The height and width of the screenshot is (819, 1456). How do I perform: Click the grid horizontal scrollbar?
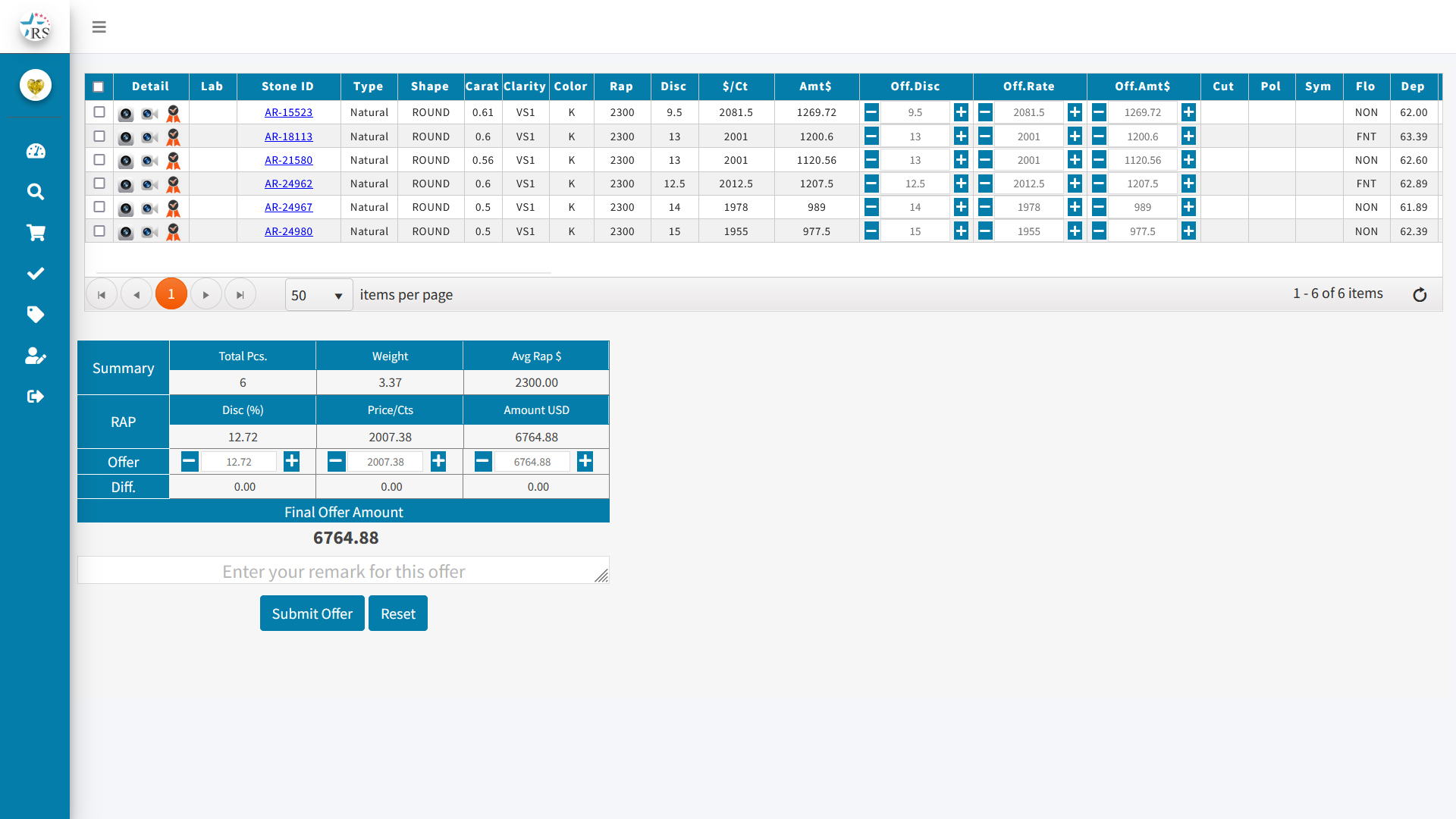click(x=324, y=272)
